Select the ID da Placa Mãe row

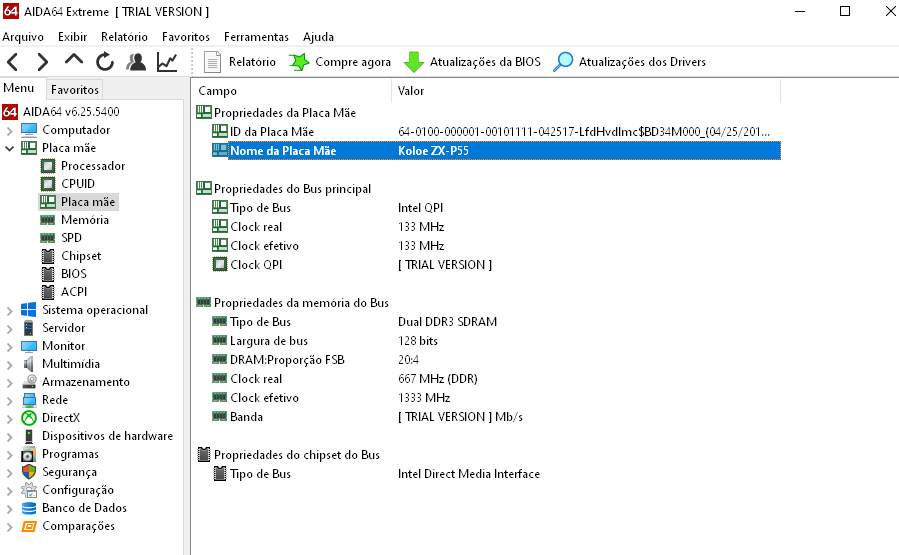tap(496, 132)
